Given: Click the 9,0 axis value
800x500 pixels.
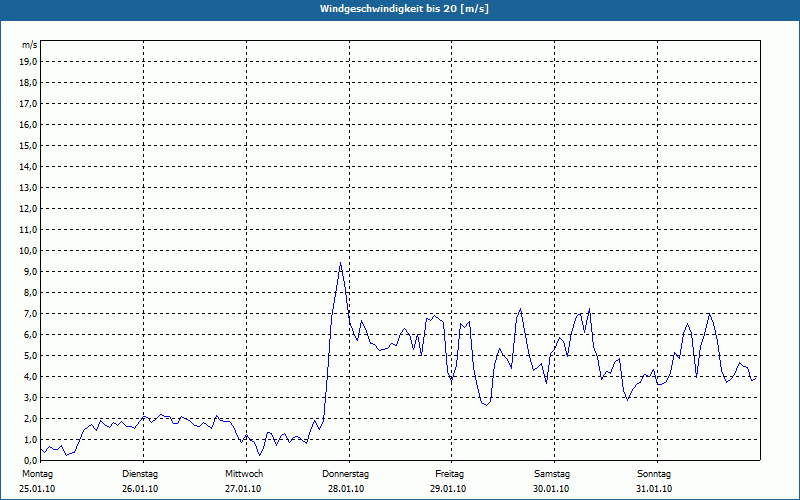Looking at the screenshot, I should point(30,271).
